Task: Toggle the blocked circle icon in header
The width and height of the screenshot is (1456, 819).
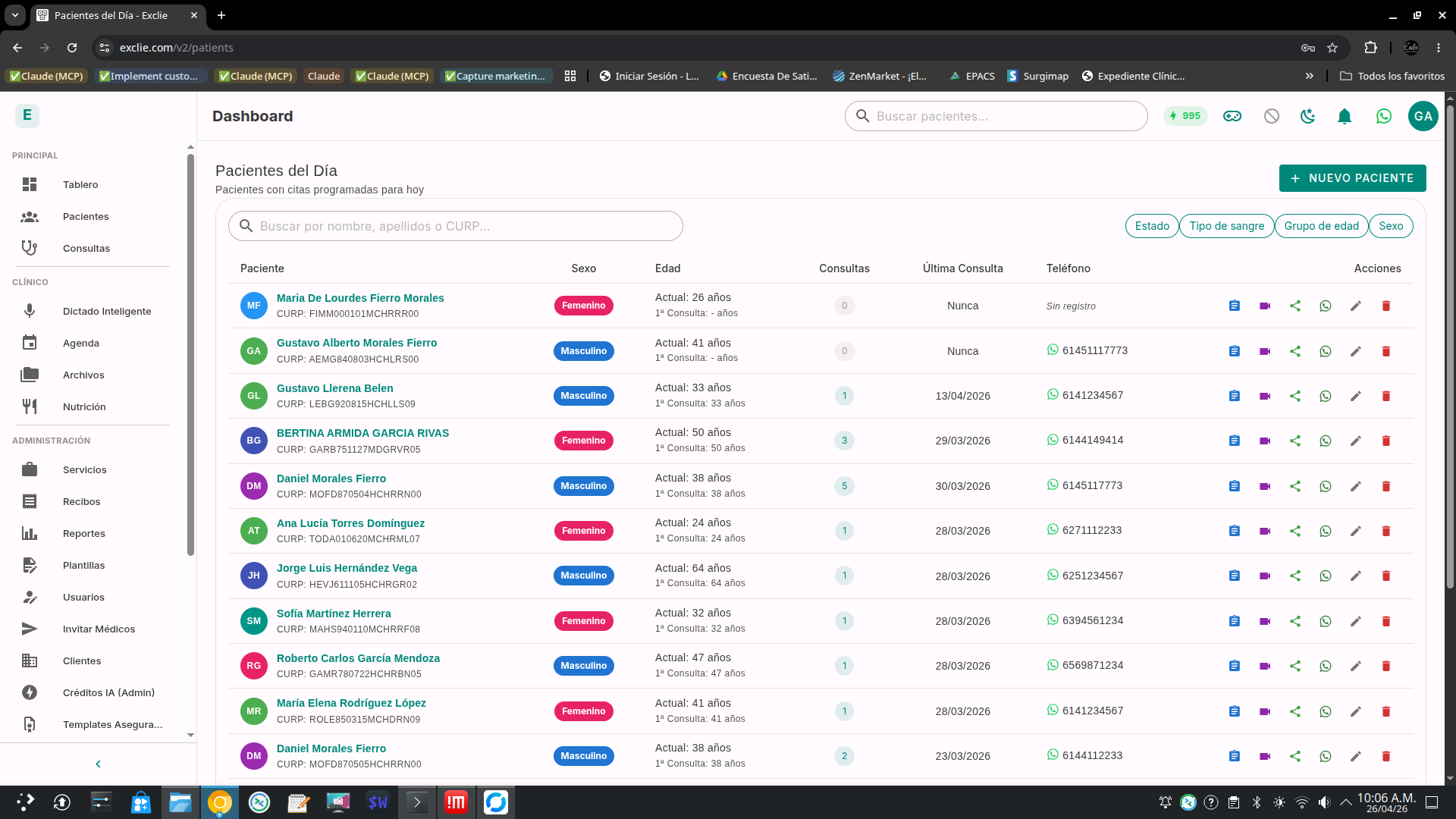Action: pyautogui.click(x=1272, y=116)
